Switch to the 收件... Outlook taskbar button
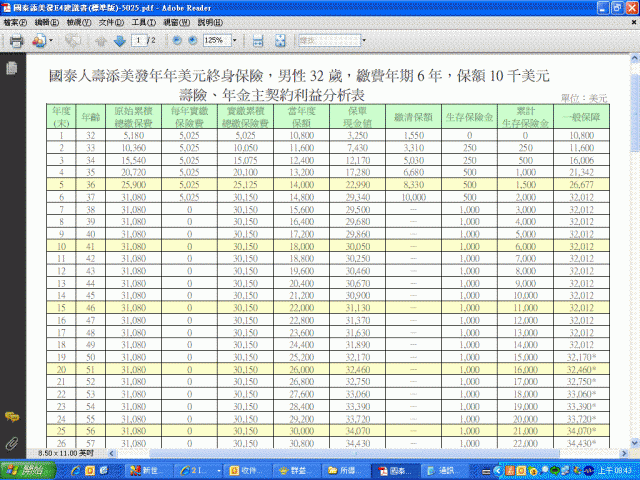This screenshot has width=640, height=480. pyautogui.click(x=246, y=471)
